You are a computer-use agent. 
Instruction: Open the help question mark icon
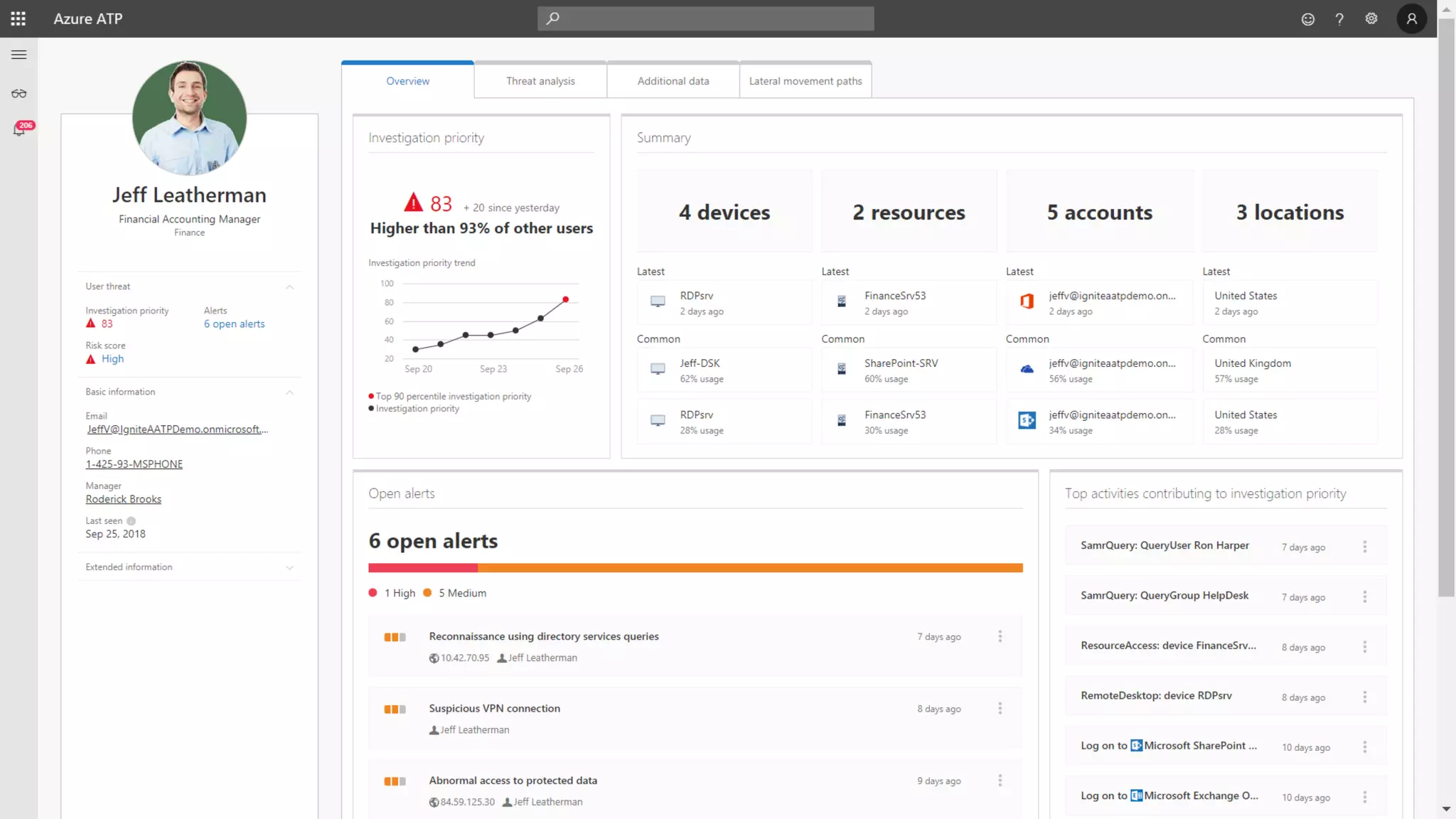coord(1339,19)
